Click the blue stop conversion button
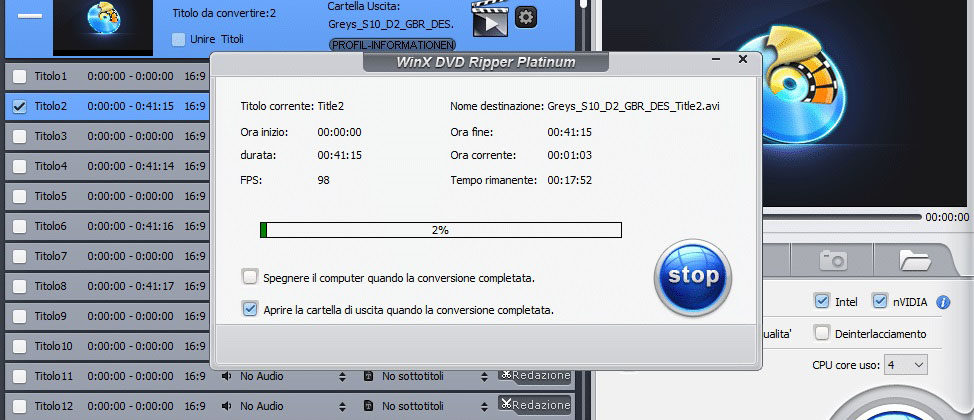 click(x=693, y=277)
